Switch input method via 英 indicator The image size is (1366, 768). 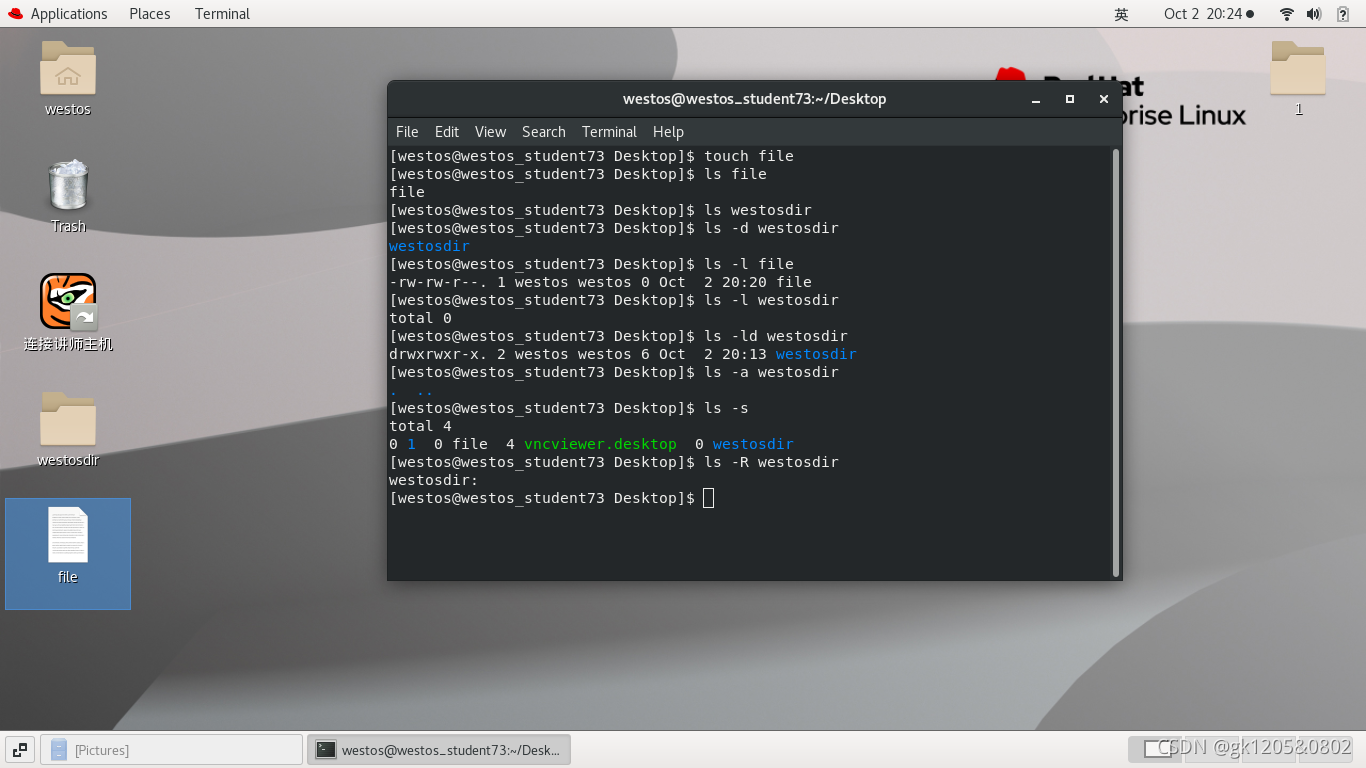coord(1122,14)
